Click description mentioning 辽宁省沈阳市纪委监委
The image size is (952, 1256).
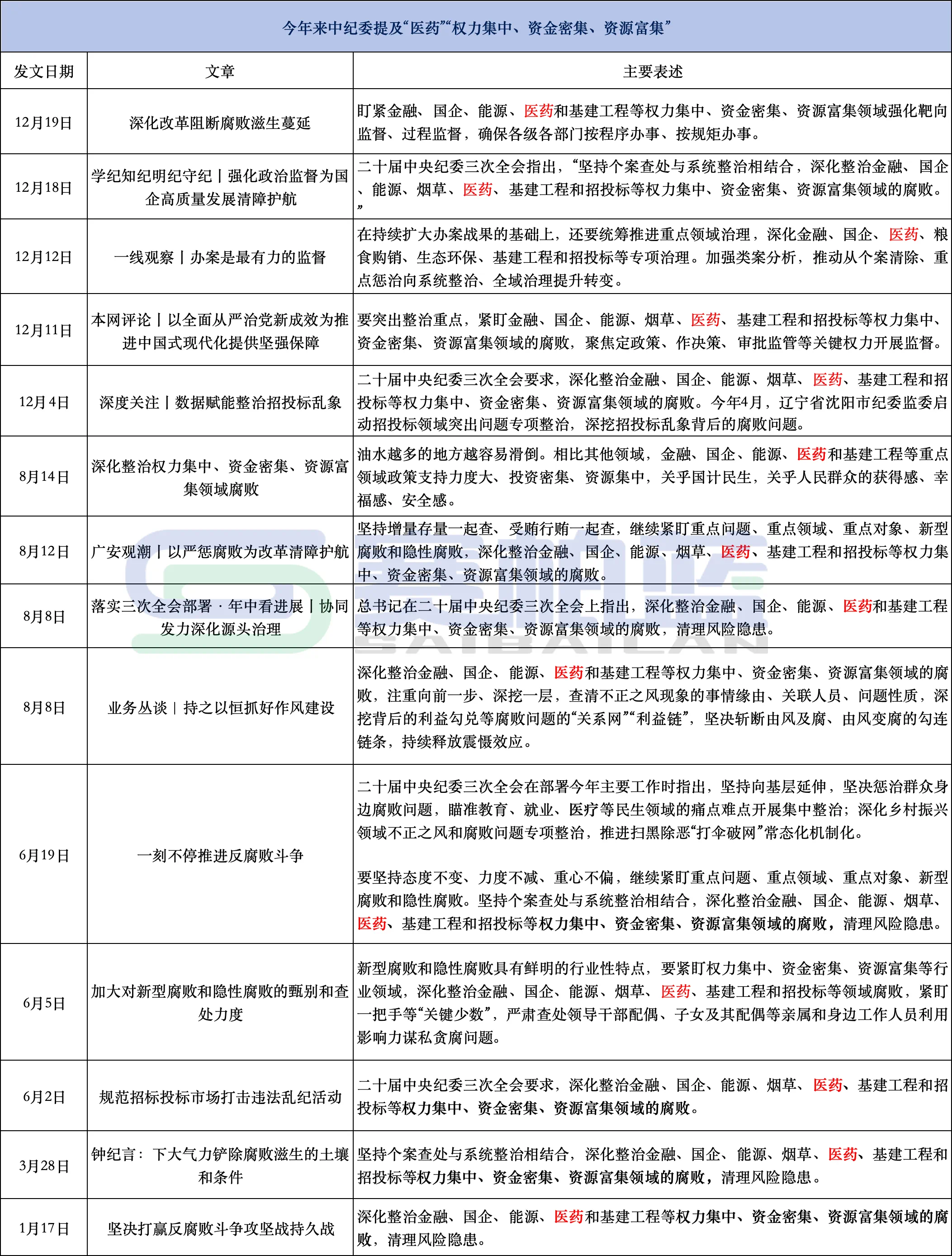coord(652,402)
